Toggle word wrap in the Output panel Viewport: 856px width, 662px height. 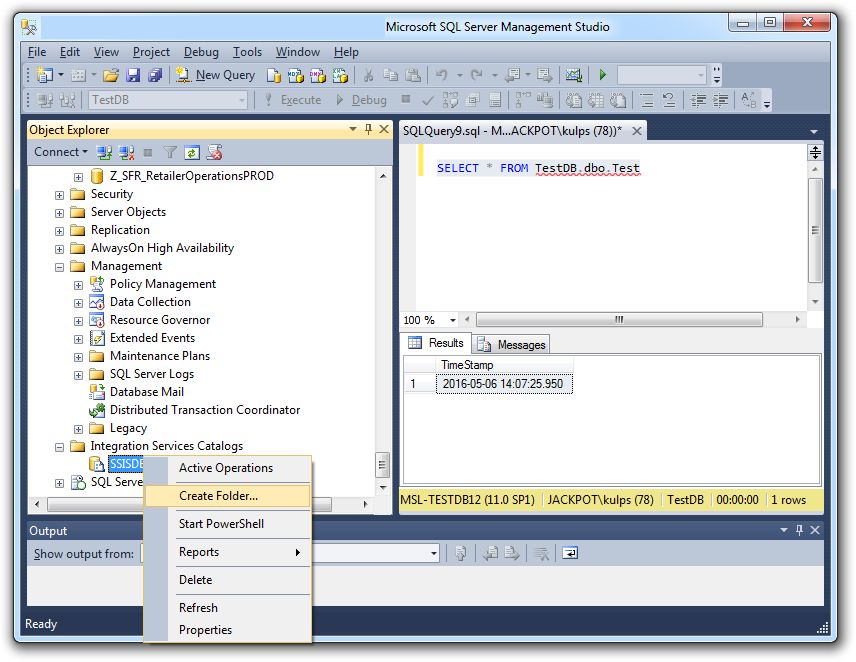click(570, 553)
